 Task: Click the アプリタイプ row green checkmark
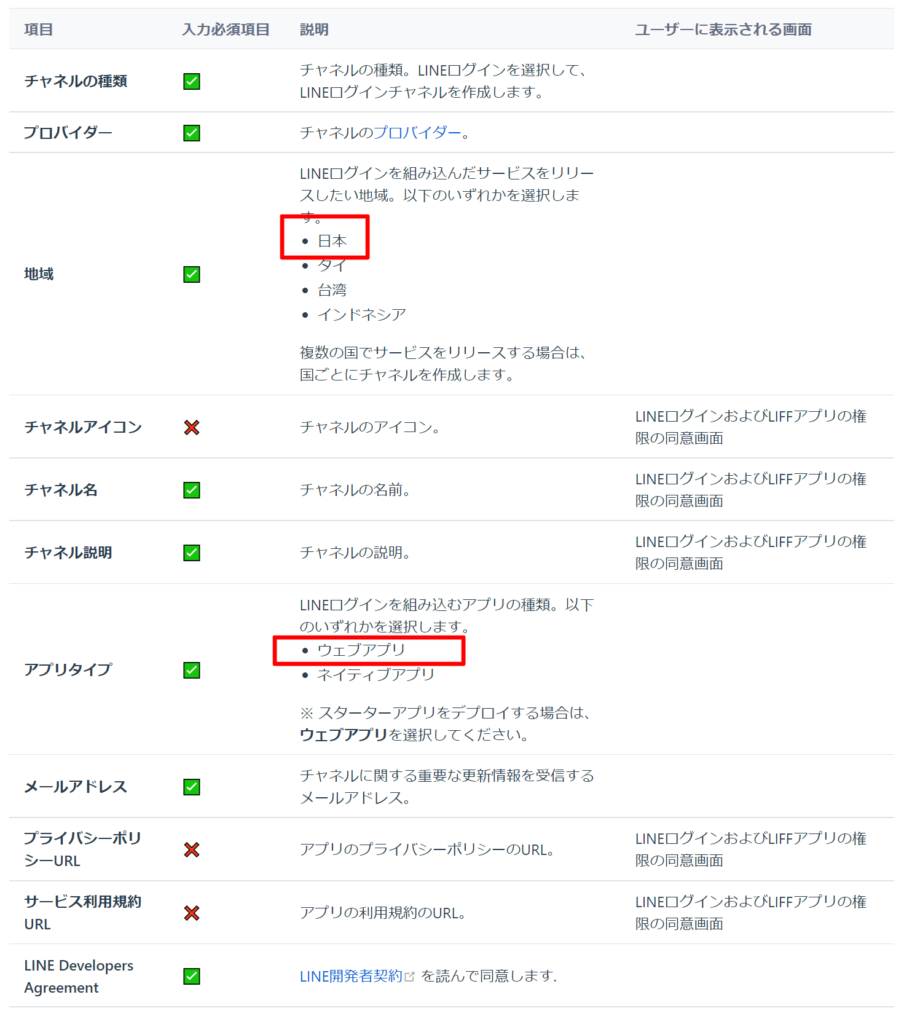(x=191, y=670)
